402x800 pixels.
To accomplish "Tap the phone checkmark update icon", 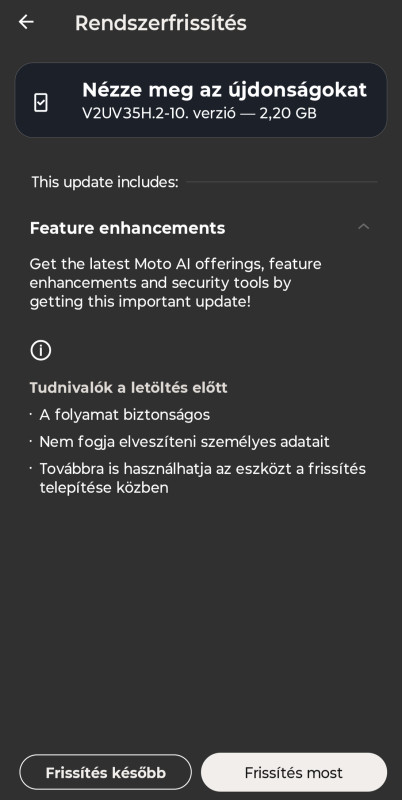I will pos(41,102).
